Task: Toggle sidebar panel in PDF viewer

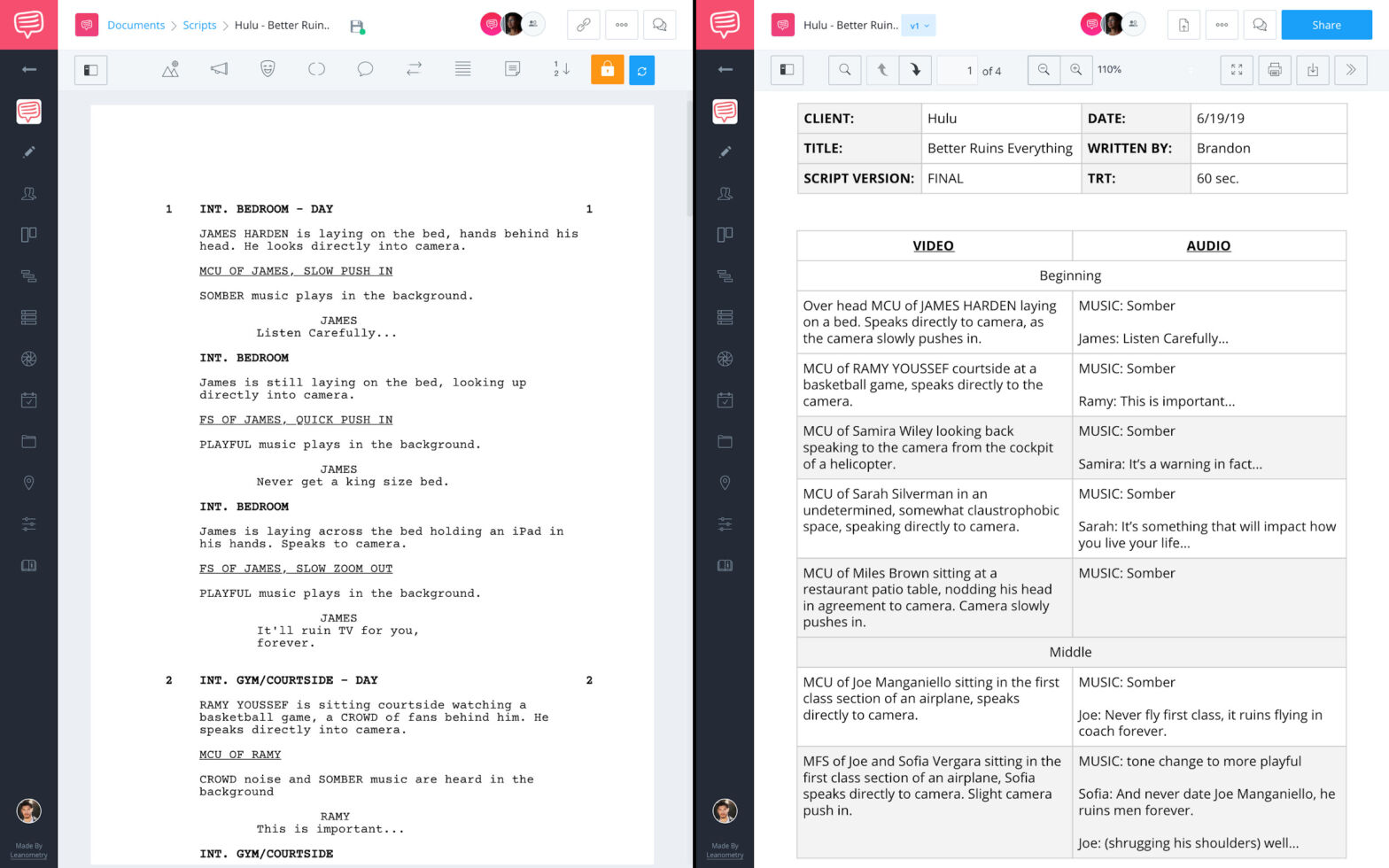Action: click(x=787, y=70)
